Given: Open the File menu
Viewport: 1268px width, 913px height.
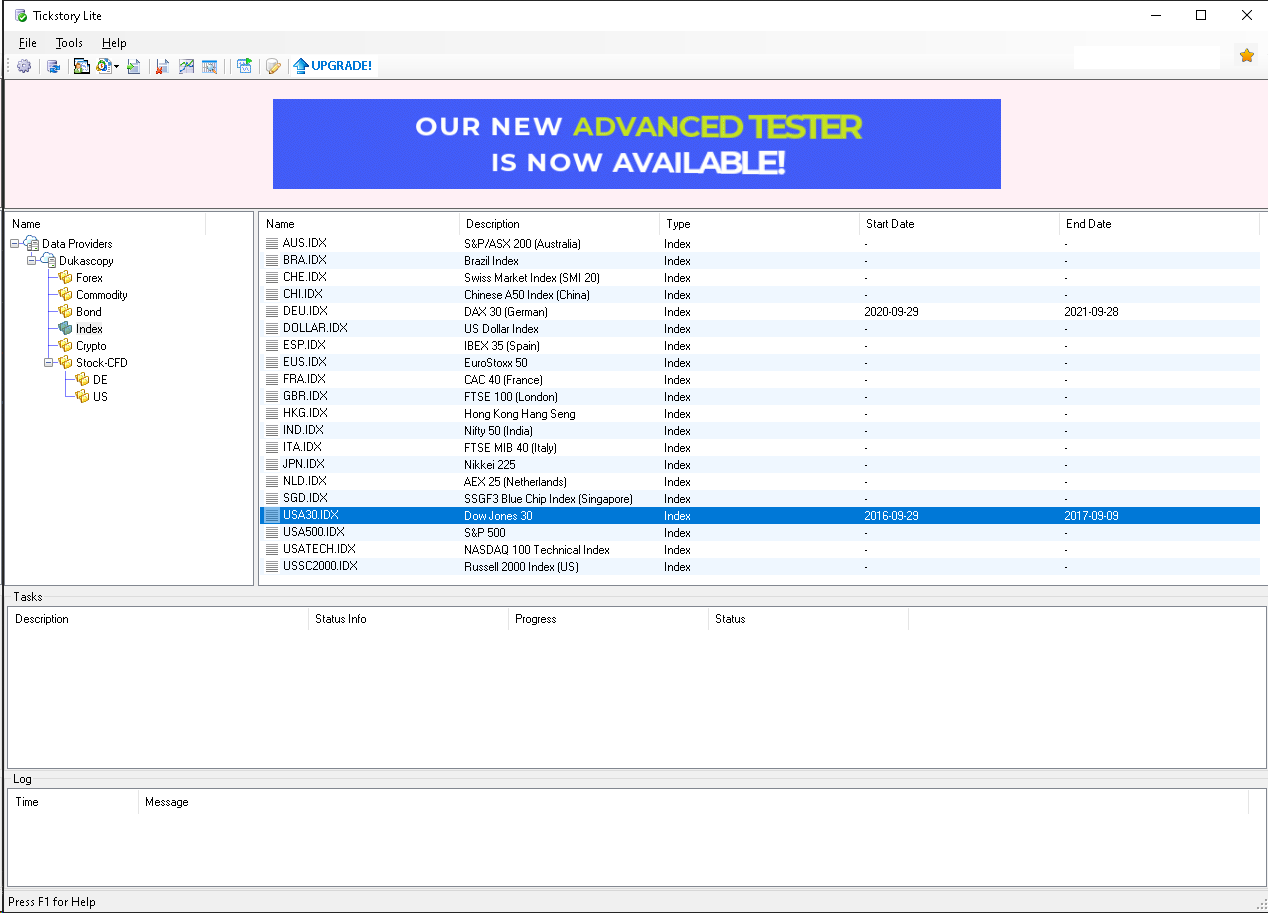Looking at the screenshot, I should (27, 43).
